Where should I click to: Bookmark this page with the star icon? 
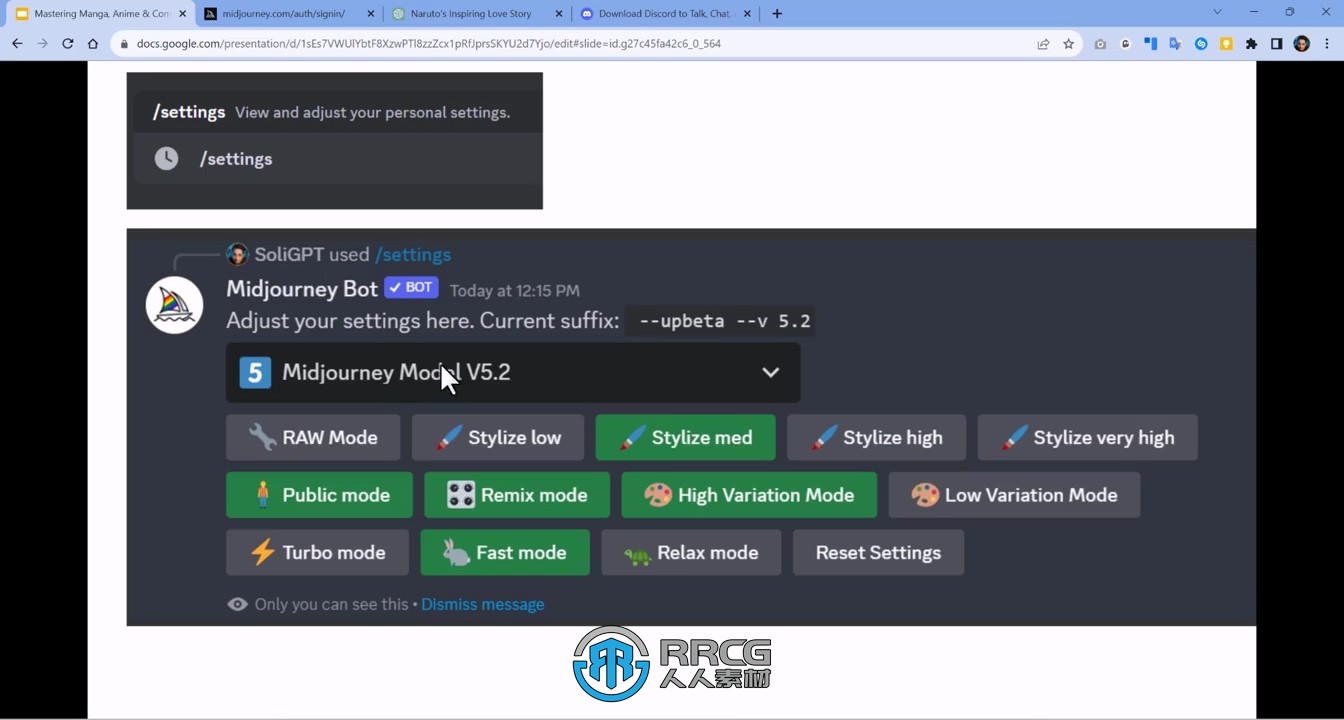tap(1068, 44)
